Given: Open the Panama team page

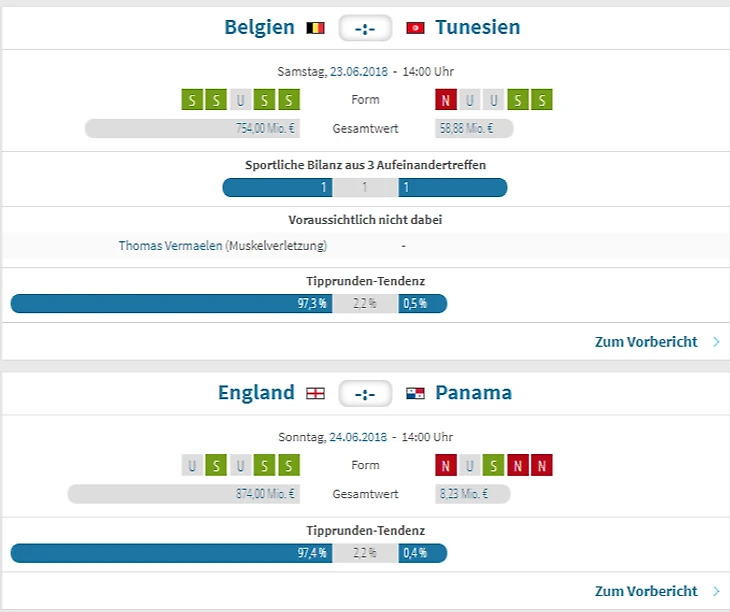Looking at the screenshot, I should pos(473,392).
